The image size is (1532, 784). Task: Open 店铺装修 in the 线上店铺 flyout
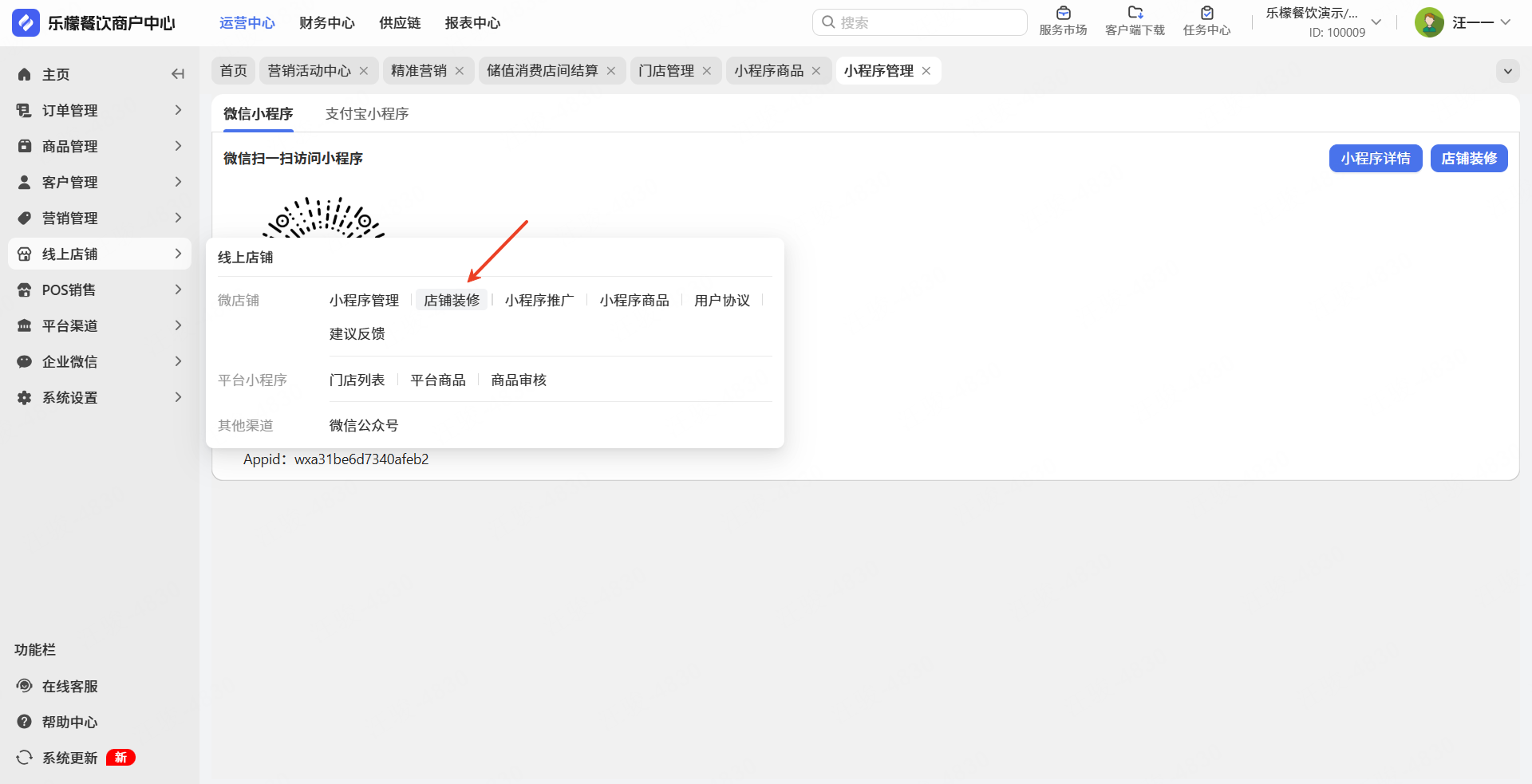tap(452, 301)
